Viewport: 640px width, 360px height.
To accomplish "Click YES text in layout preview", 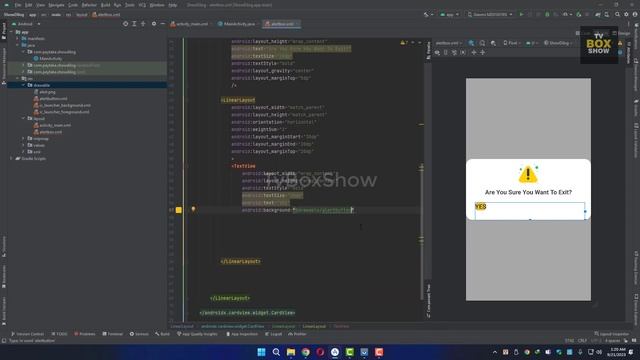I will click(x=481, y=207).
